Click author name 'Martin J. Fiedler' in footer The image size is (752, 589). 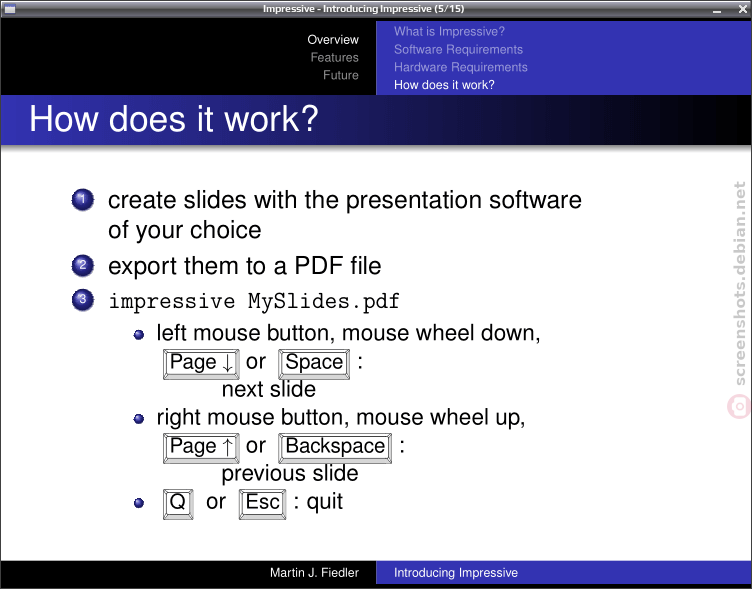[314, 572]
